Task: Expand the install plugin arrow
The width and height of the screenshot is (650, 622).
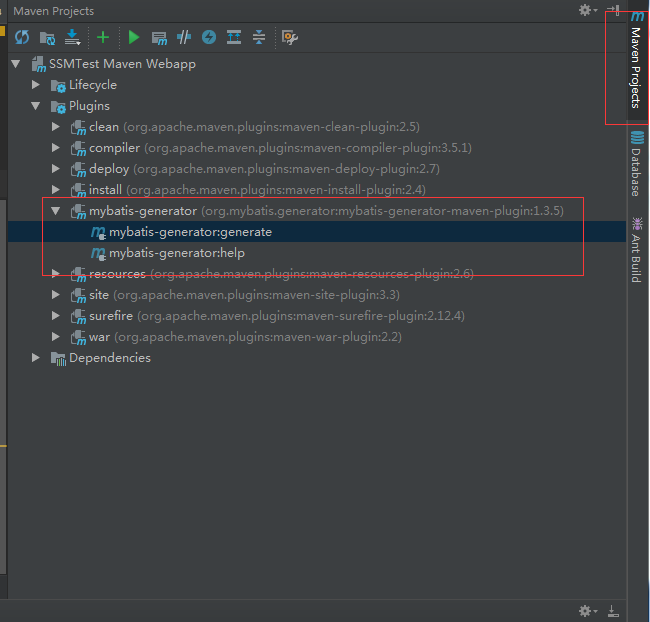Action: (x=56, y=190)
